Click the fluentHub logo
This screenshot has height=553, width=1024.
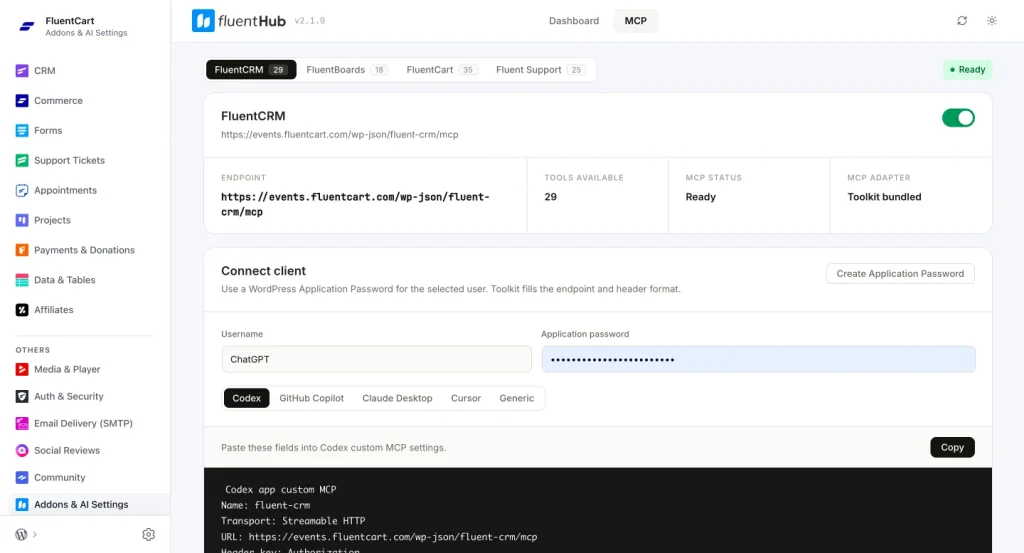(x=238, y=21)
